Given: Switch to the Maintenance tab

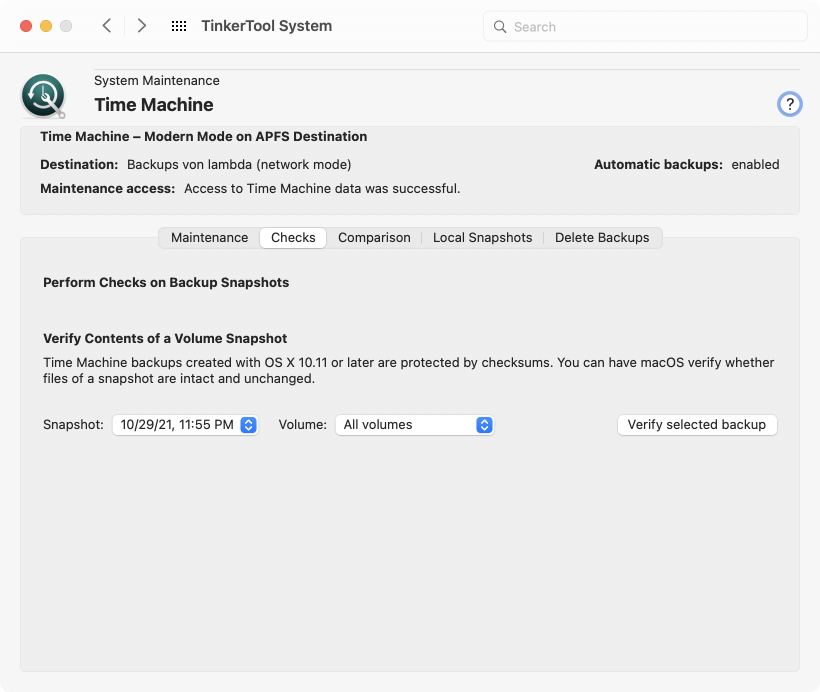Looking at the screenshot, I should click(x=209, y=237).
